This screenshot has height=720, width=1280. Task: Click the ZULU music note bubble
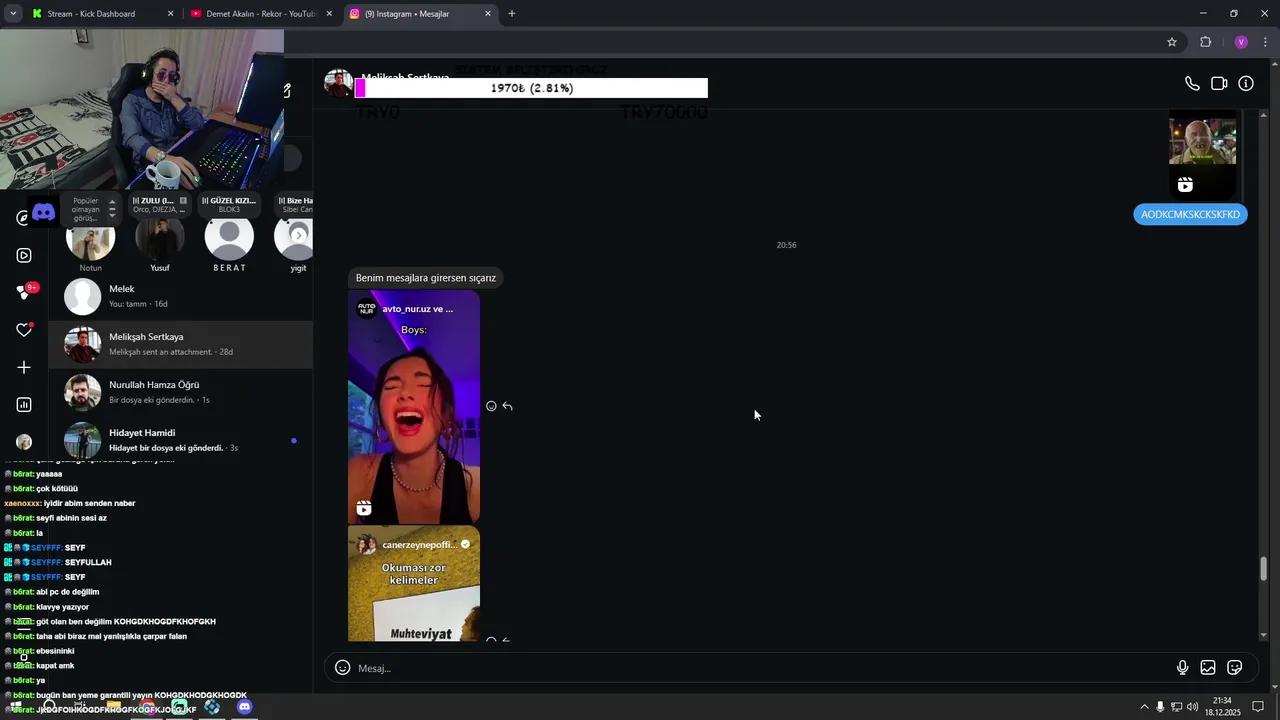(x=159, y=205)
